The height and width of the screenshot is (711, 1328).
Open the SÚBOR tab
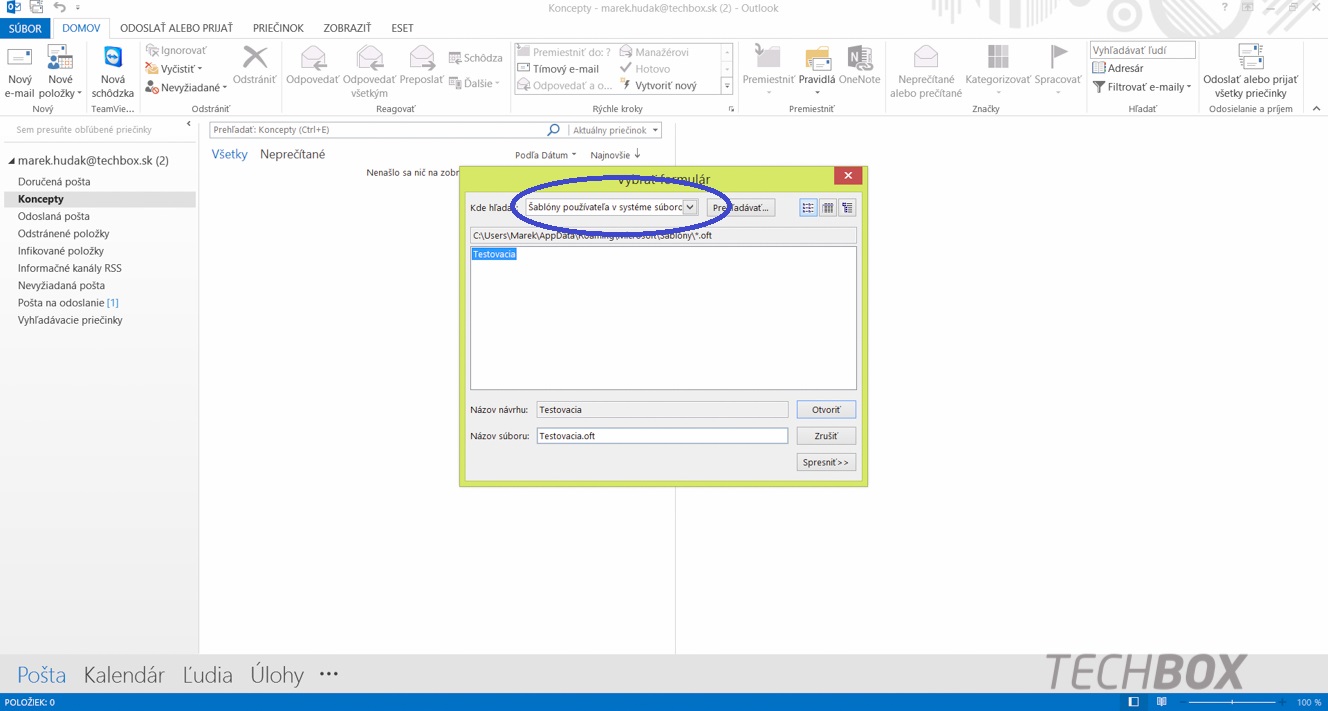coord(25,28)
